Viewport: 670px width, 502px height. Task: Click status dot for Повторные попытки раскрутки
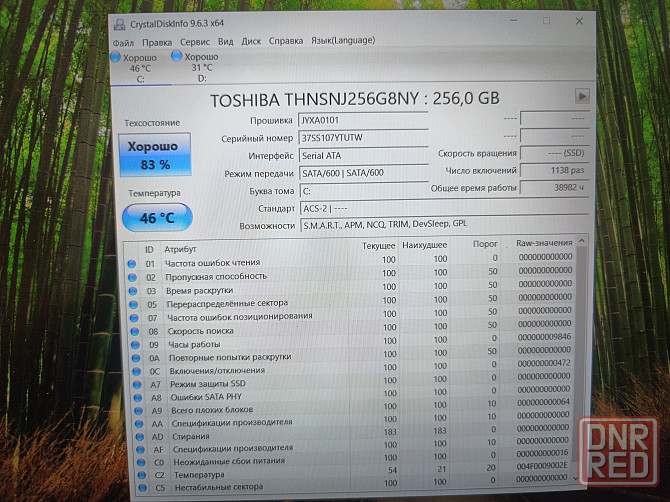click(136, 358)
